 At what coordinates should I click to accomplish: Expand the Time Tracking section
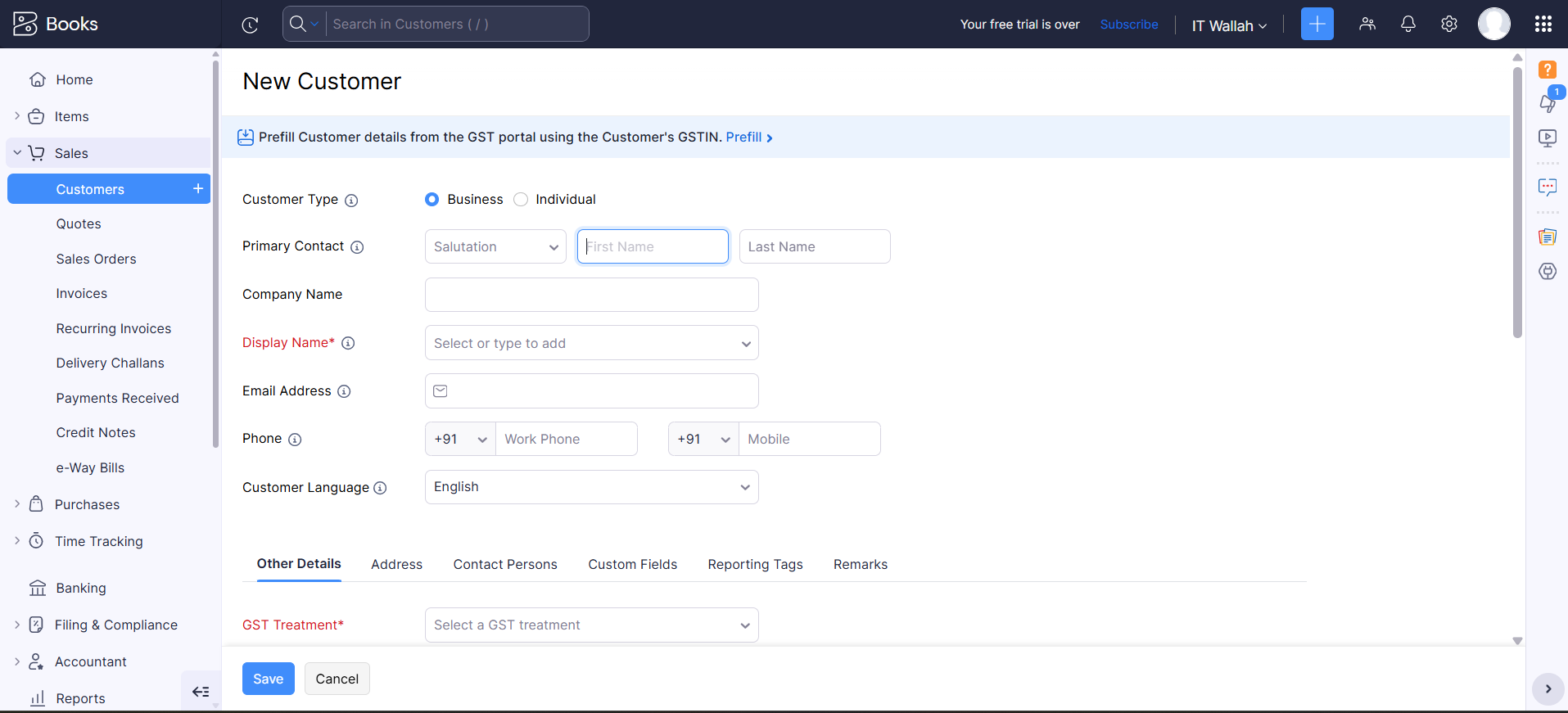[x=17, y=541]
